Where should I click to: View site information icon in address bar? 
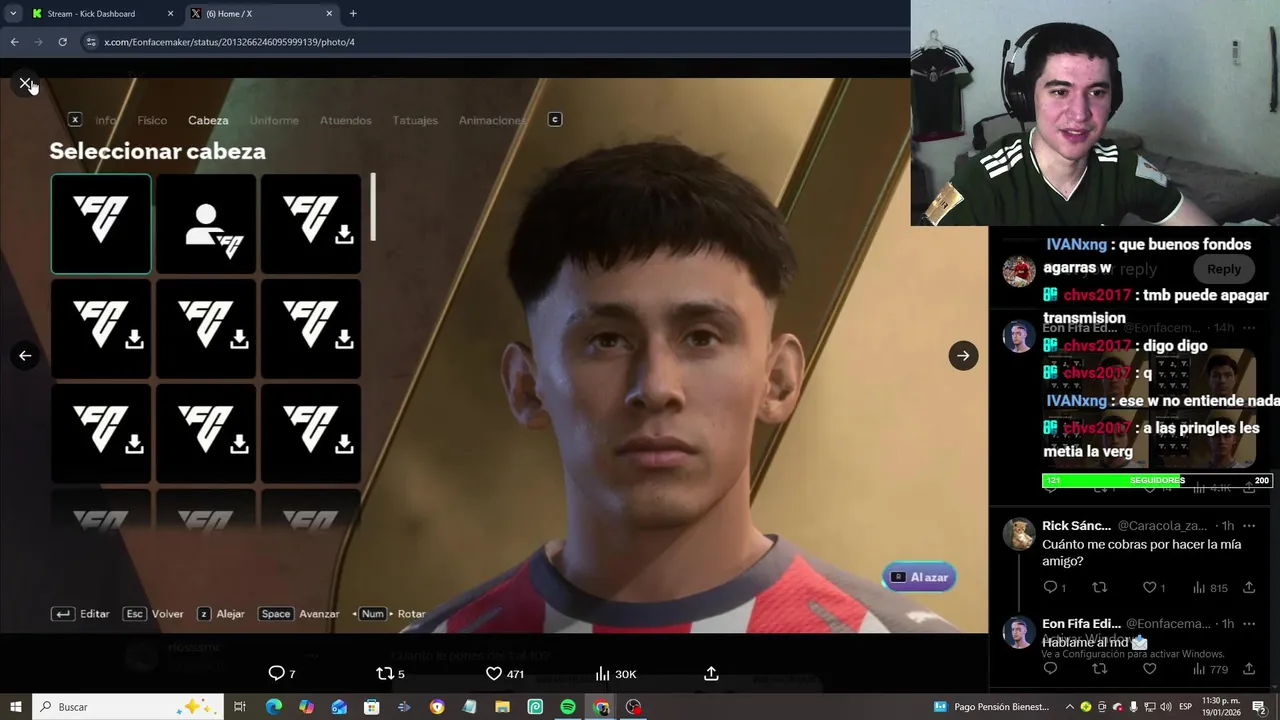point(91,42)
